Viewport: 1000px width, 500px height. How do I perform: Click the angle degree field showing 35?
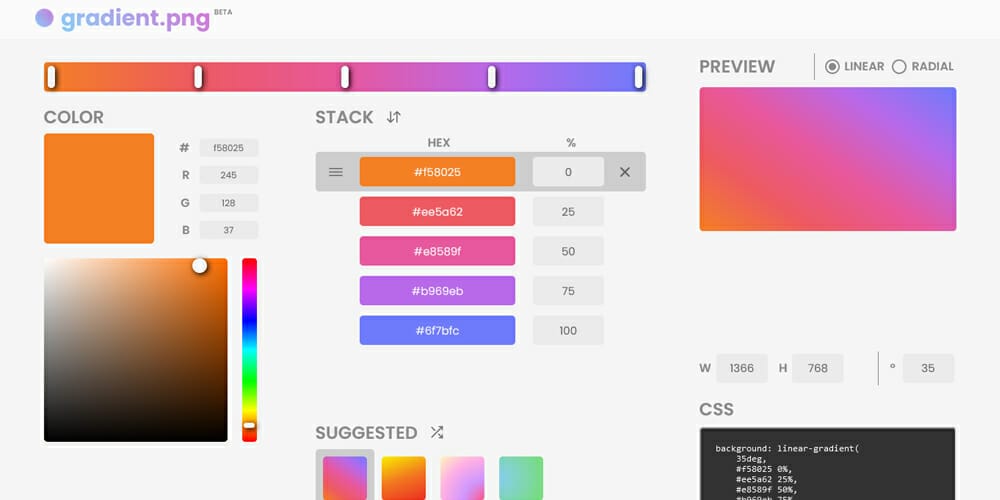(928, 368)
